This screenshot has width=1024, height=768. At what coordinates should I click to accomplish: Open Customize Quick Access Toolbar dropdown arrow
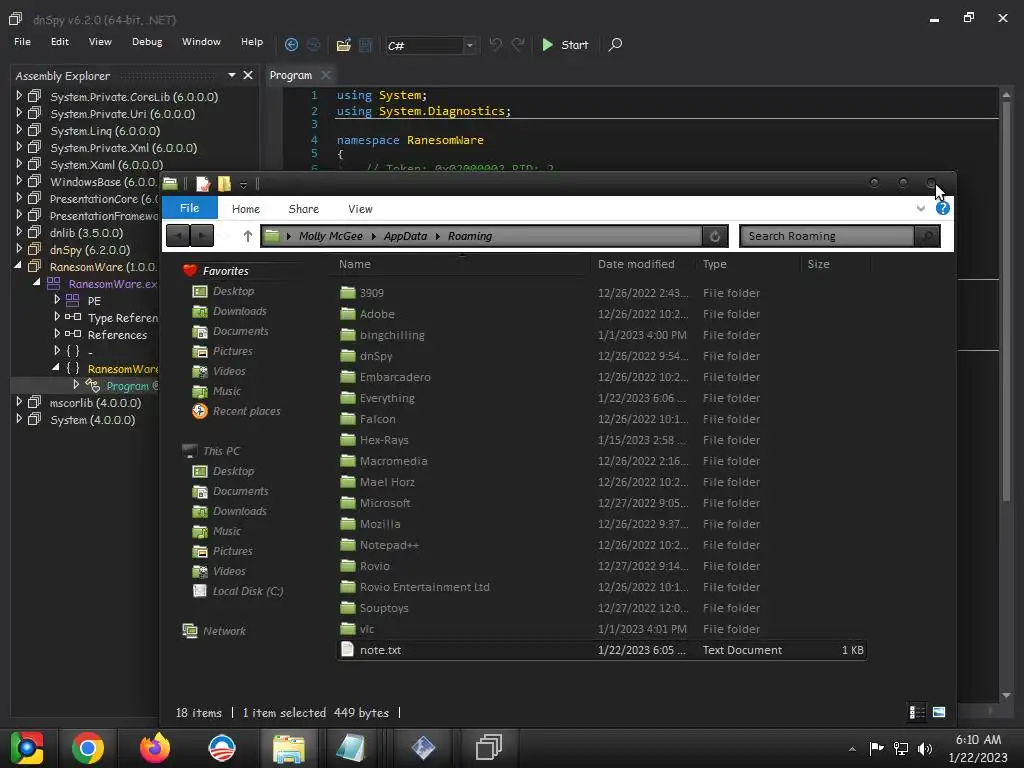click(x=243, y=185)
